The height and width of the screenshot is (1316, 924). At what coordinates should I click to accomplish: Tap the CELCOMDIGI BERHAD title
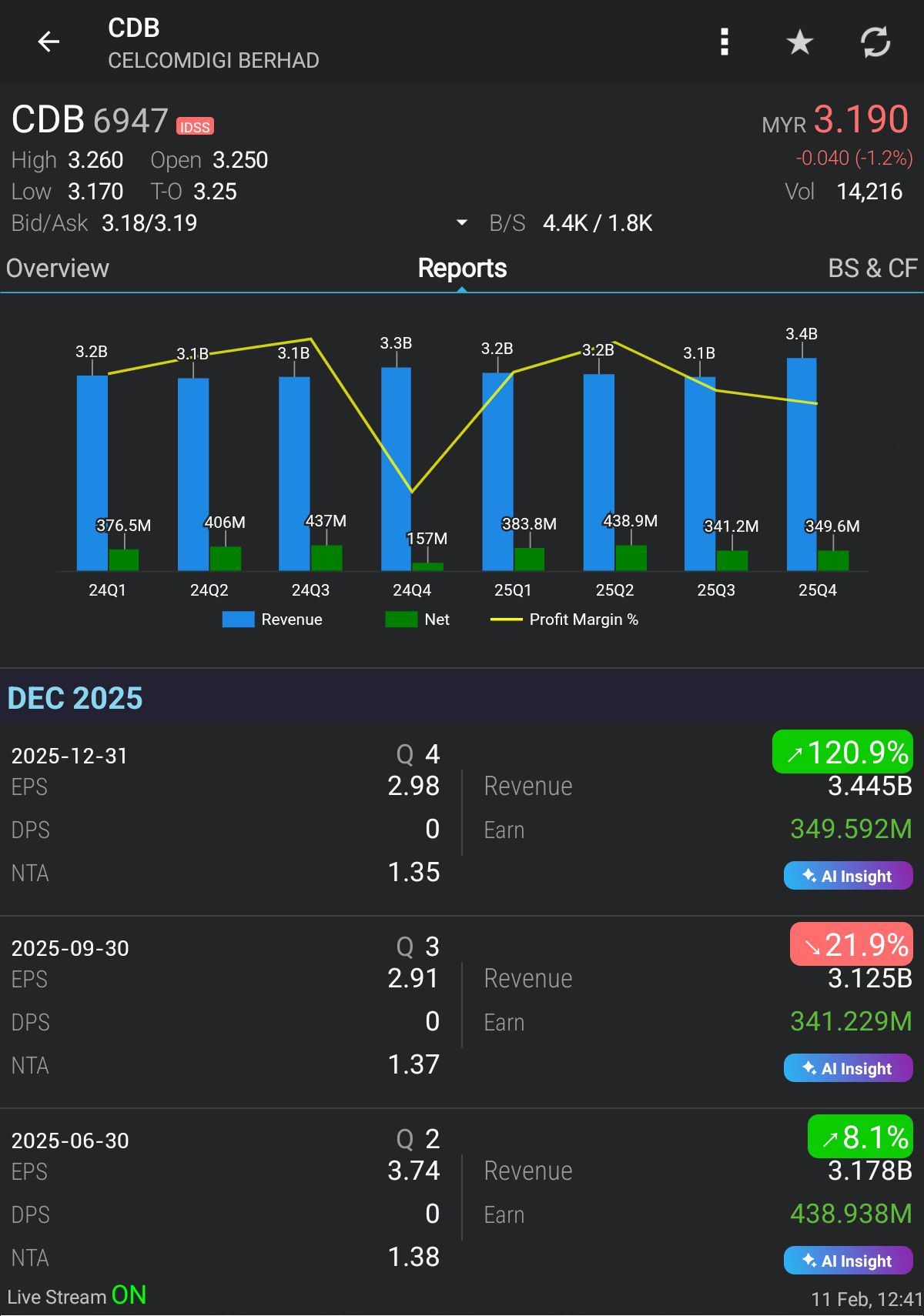tap(213, 61)
